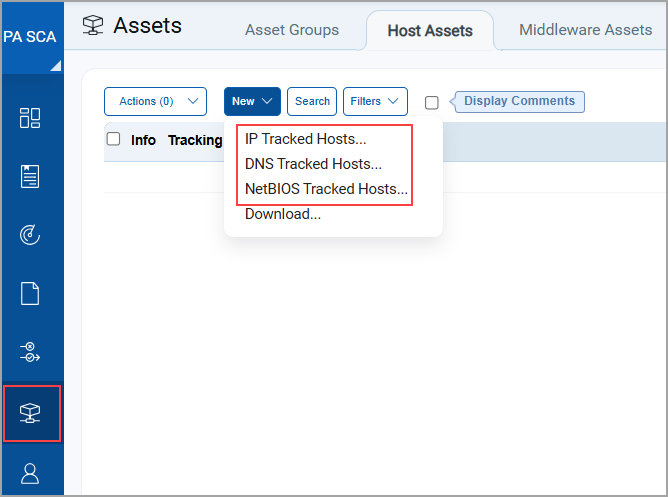Switch to the Asset Groups tab
This screenshot has width=668, height=497.
pos(292,30)
